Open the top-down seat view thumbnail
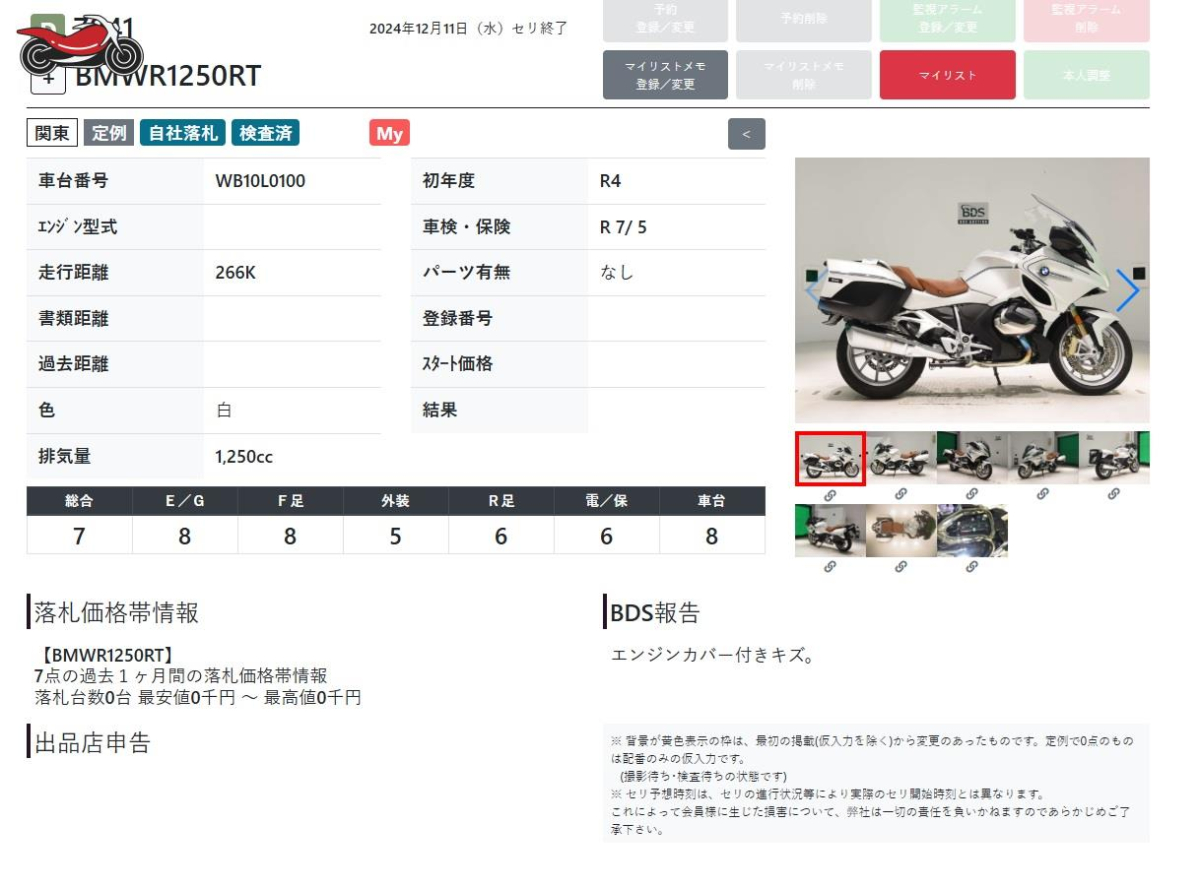The width and height of the screenshot is (1200, 888). pyautogui.click(x=901, y=530)
